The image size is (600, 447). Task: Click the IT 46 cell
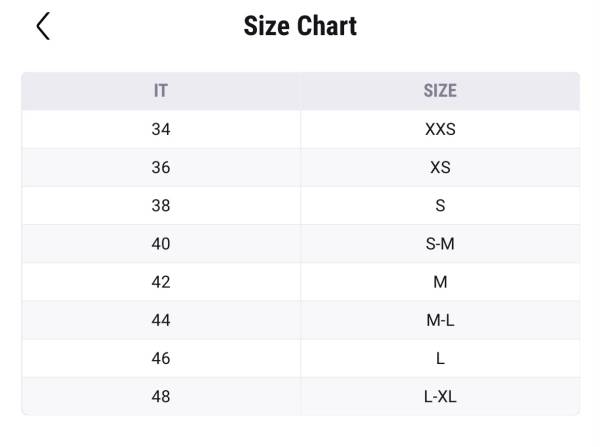(161, 358)
